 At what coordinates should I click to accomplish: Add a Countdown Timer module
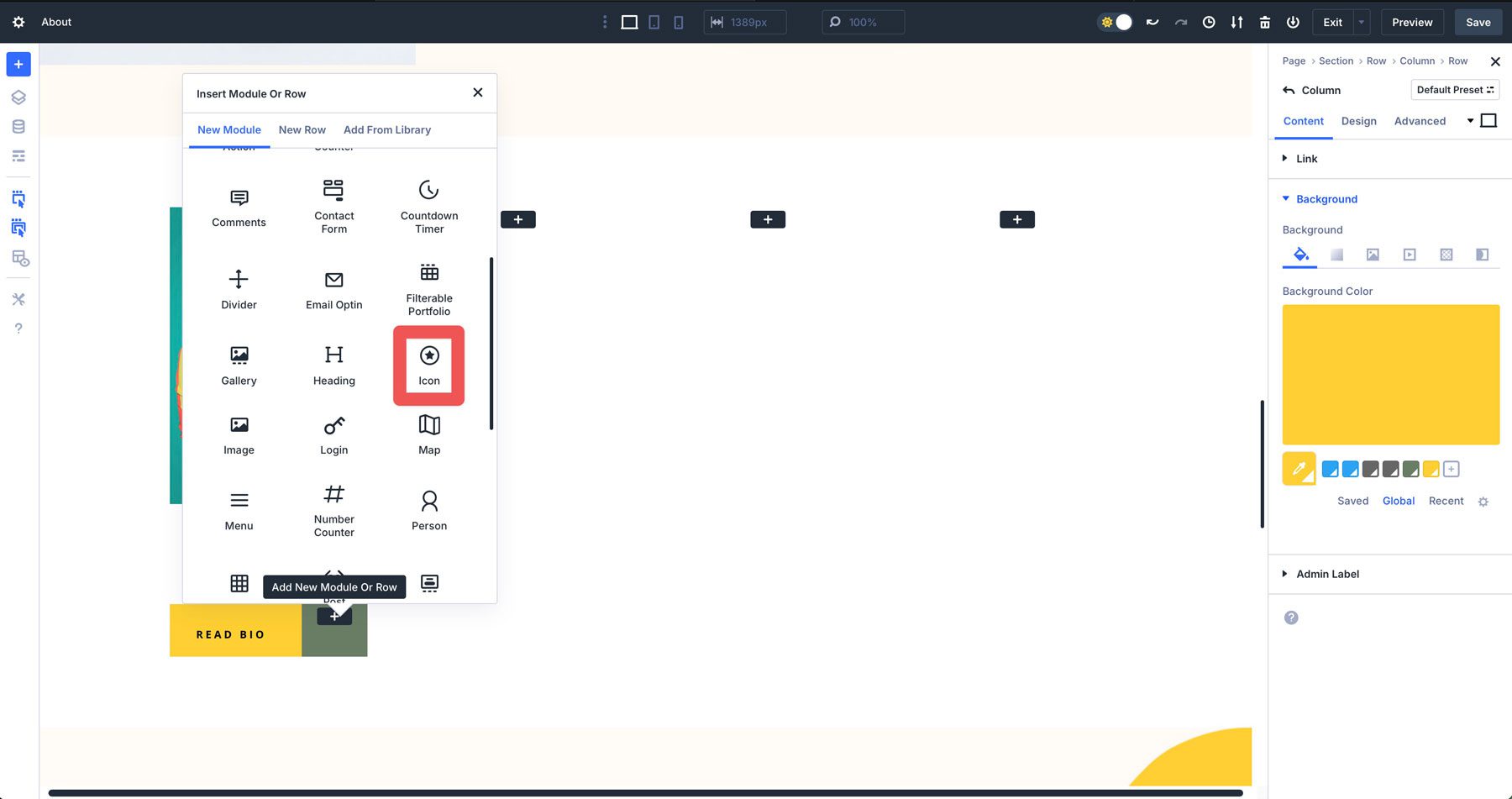point(428,205)
